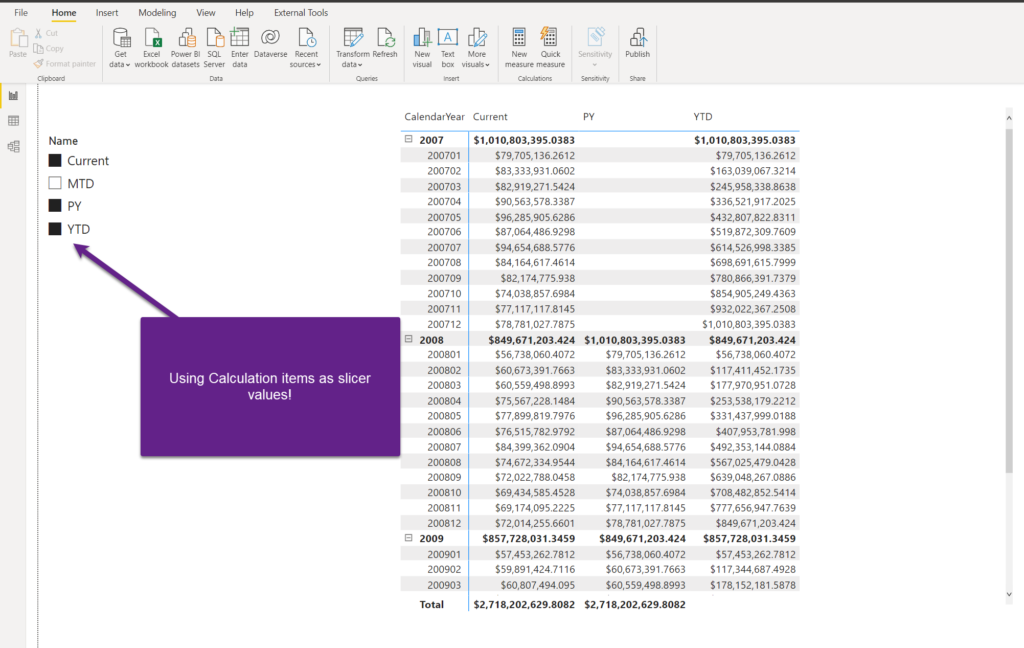Select the 200806 month row label
The width and height of the screenshot is (1024, 648).
pos(444,432)
